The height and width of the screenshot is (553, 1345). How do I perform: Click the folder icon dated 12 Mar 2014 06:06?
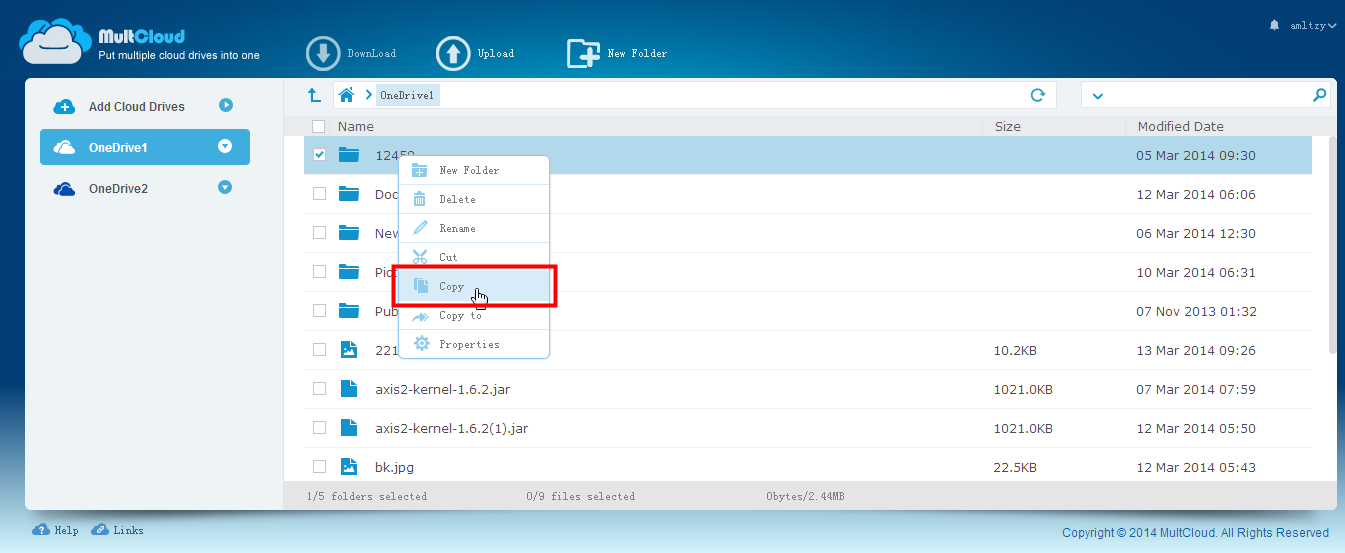click(348, 194)
